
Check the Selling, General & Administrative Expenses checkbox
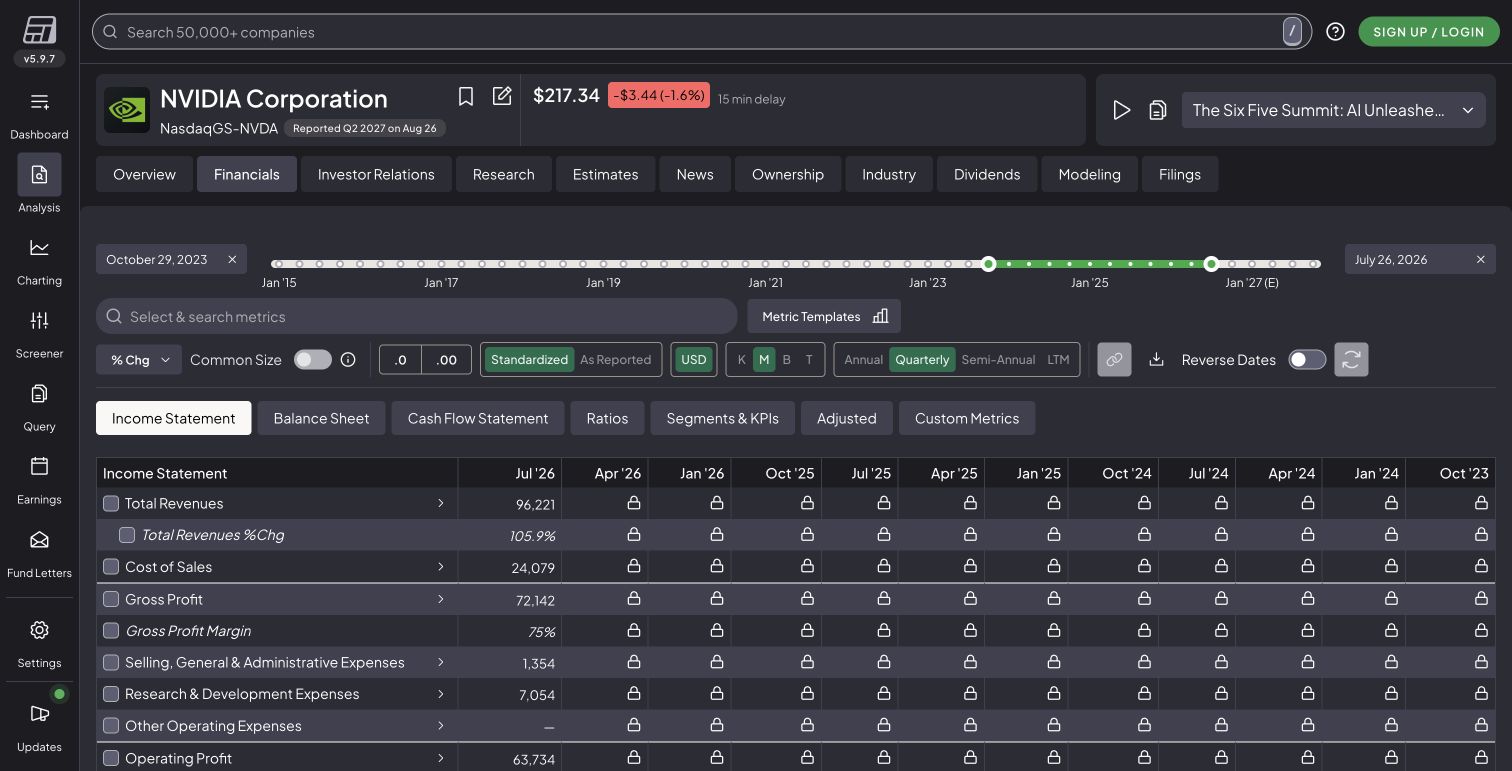(x=111, y=662)
